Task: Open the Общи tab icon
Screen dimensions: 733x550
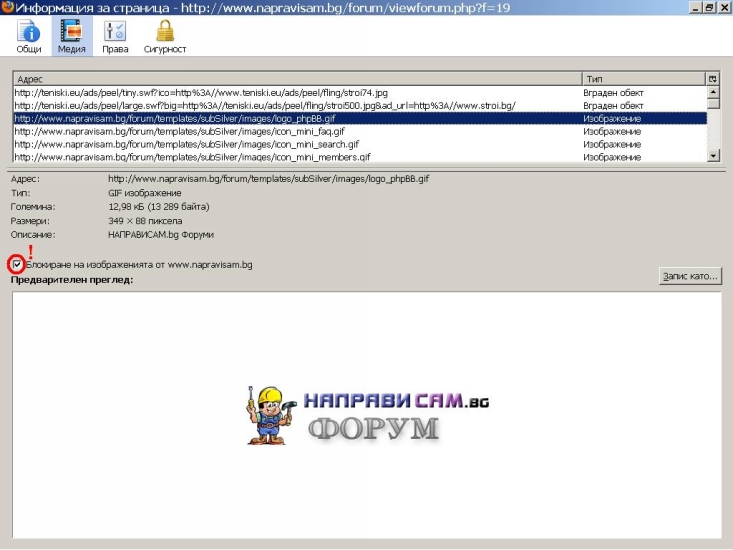Action: (29, 36)
